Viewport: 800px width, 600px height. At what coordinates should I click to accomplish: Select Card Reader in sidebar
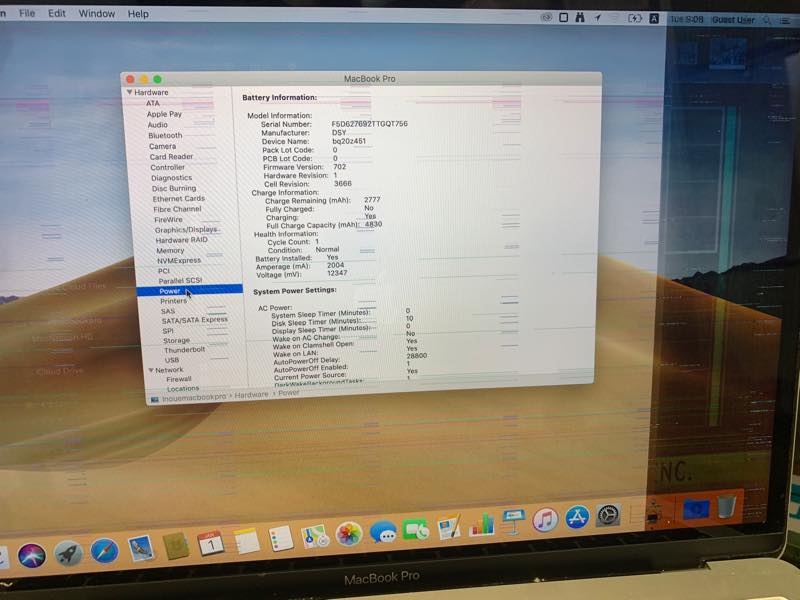pos(171,157)
